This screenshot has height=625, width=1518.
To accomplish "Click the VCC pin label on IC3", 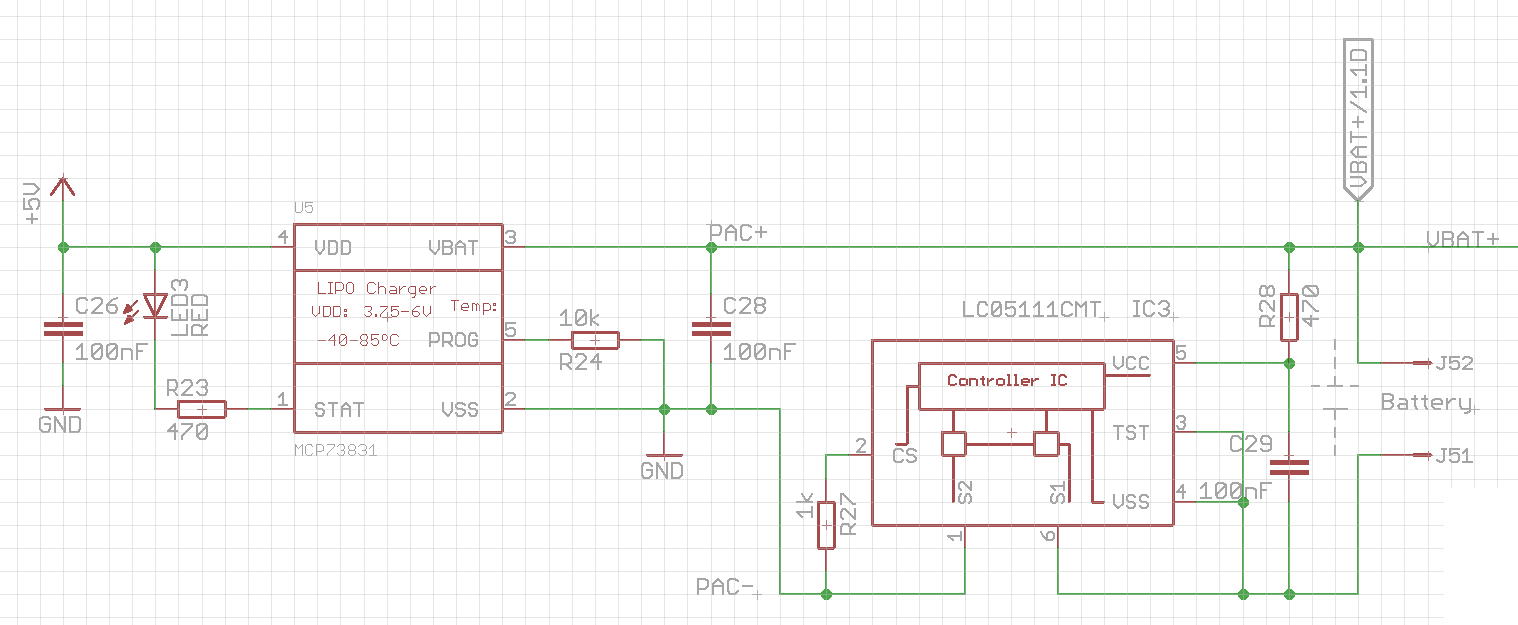I will 1130,363.
